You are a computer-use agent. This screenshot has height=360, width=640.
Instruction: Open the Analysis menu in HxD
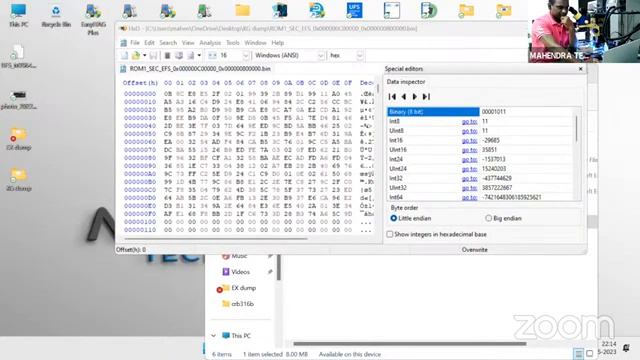click(210, 43)
